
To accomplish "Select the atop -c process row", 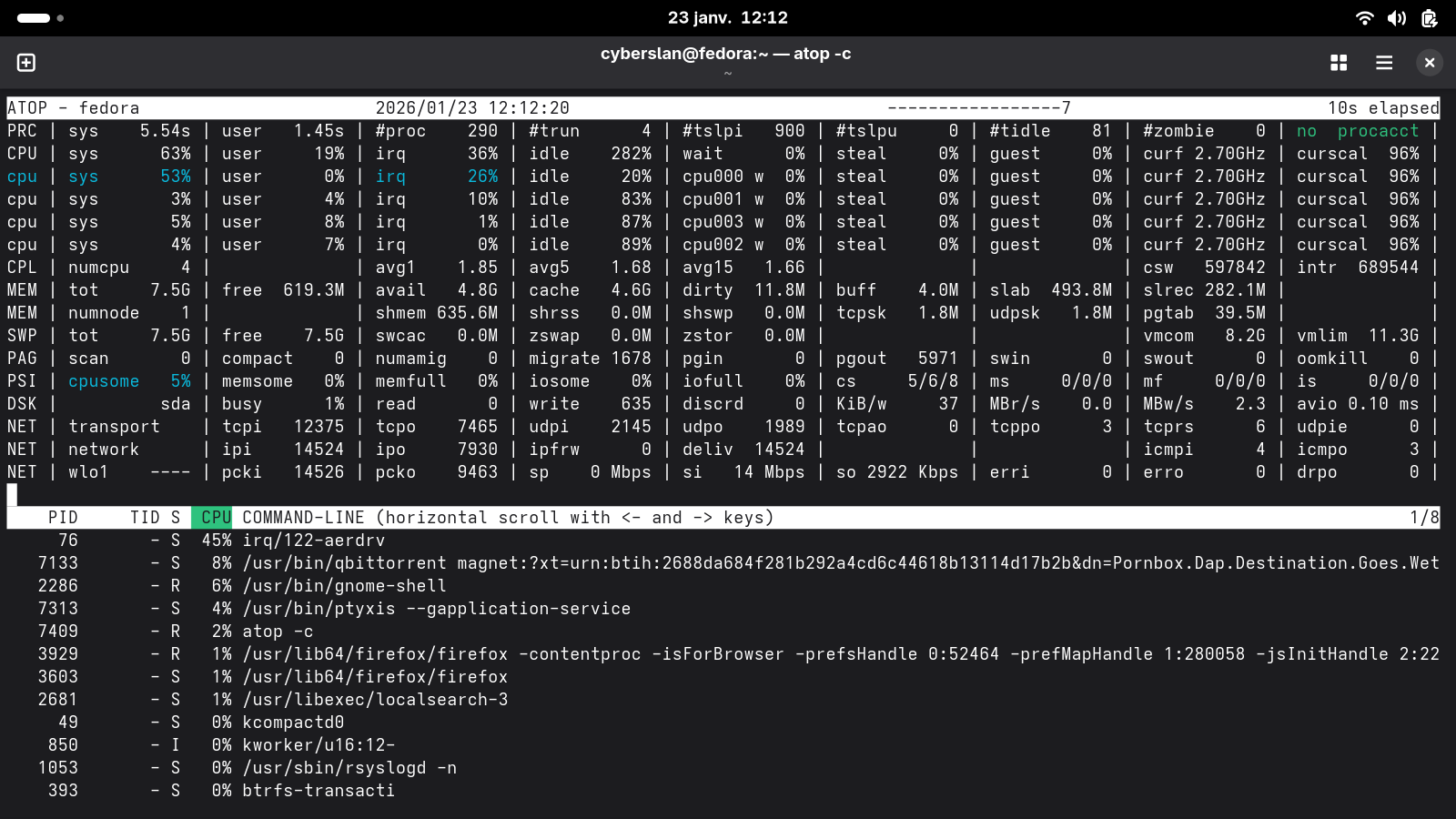I will point(723,632).
